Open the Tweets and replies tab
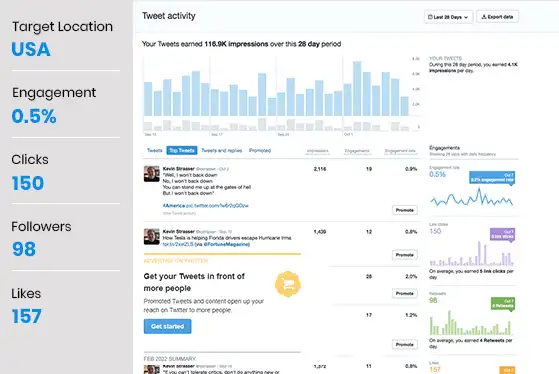 [222, 150]
